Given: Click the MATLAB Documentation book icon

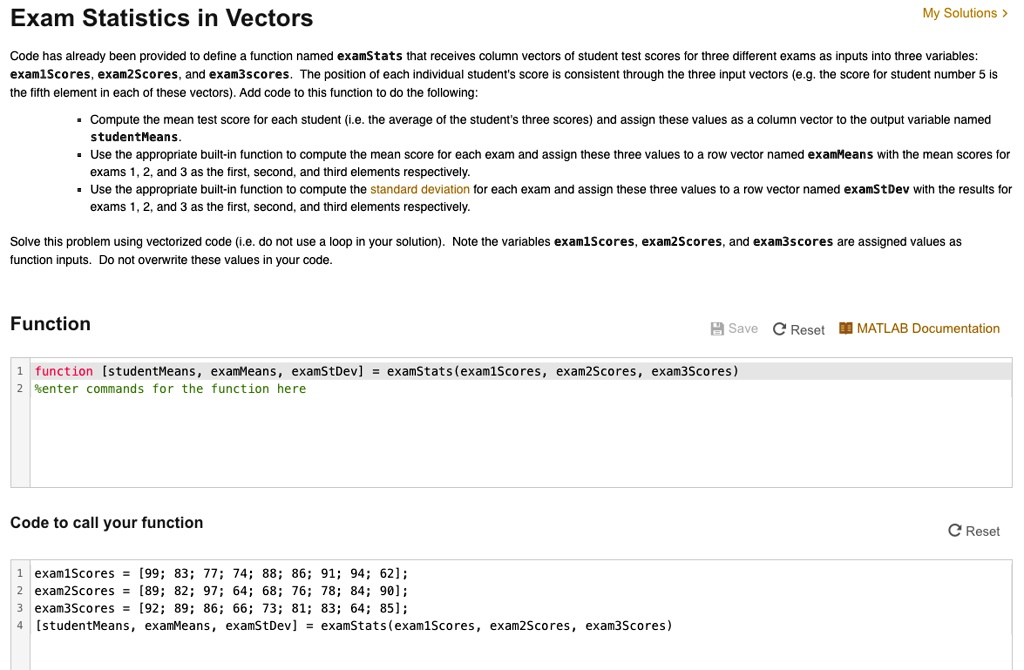Looking at the screenshot, I should 846,328.
